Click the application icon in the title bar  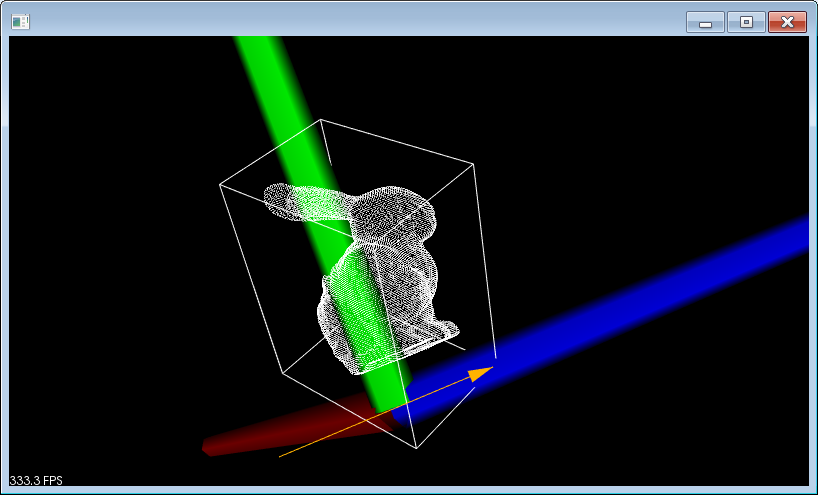(20, 21)
